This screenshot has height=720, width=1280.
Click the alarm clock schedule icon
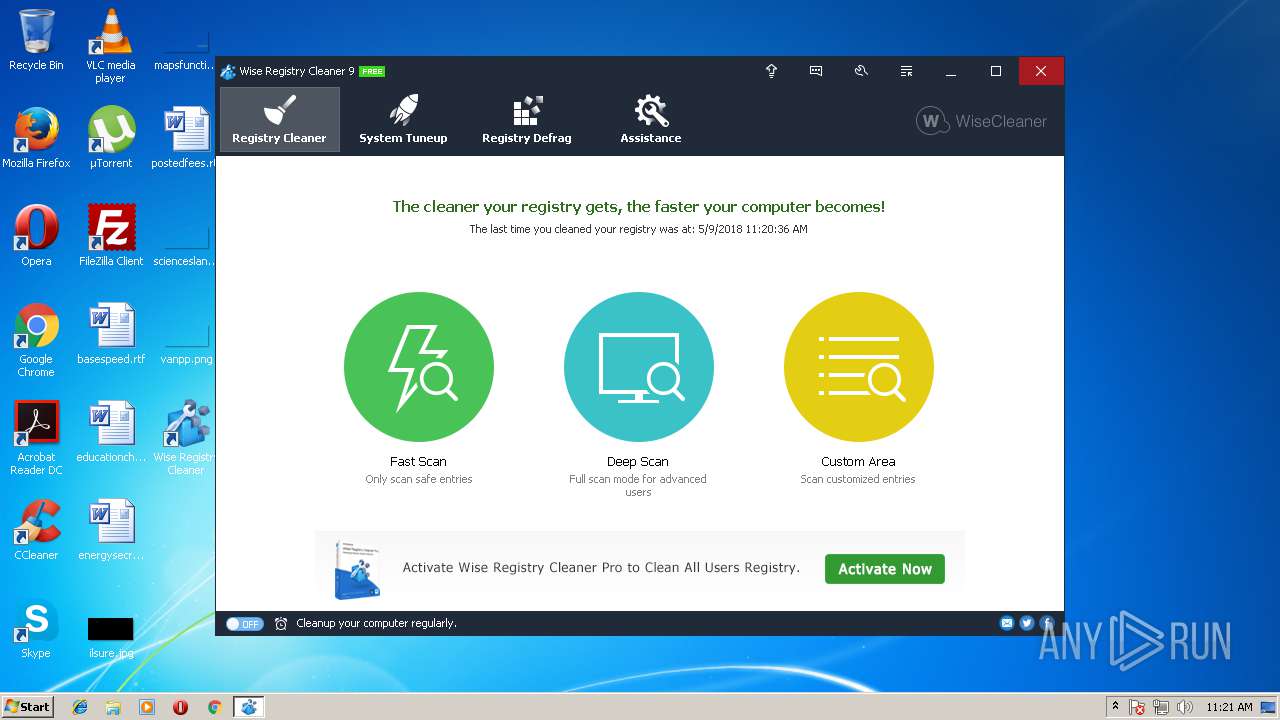point(281,623)
